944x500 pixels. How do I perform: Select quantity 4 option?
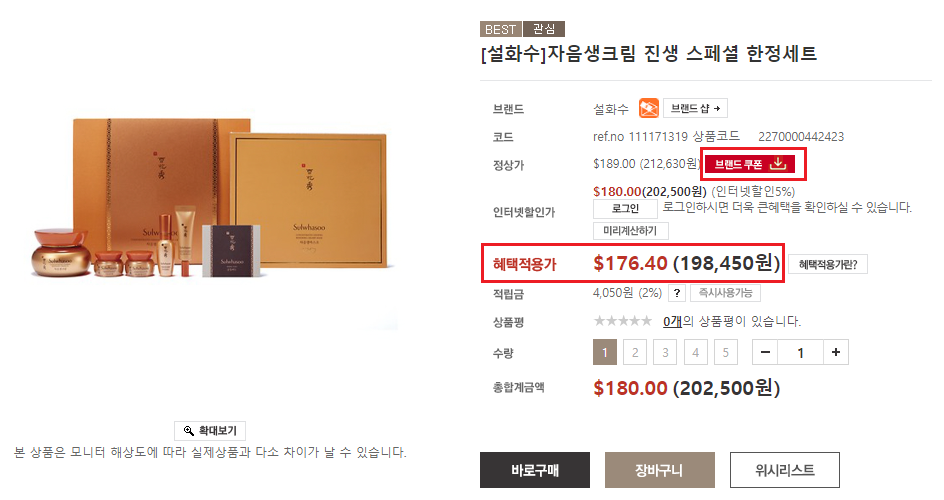coord(695,353)
